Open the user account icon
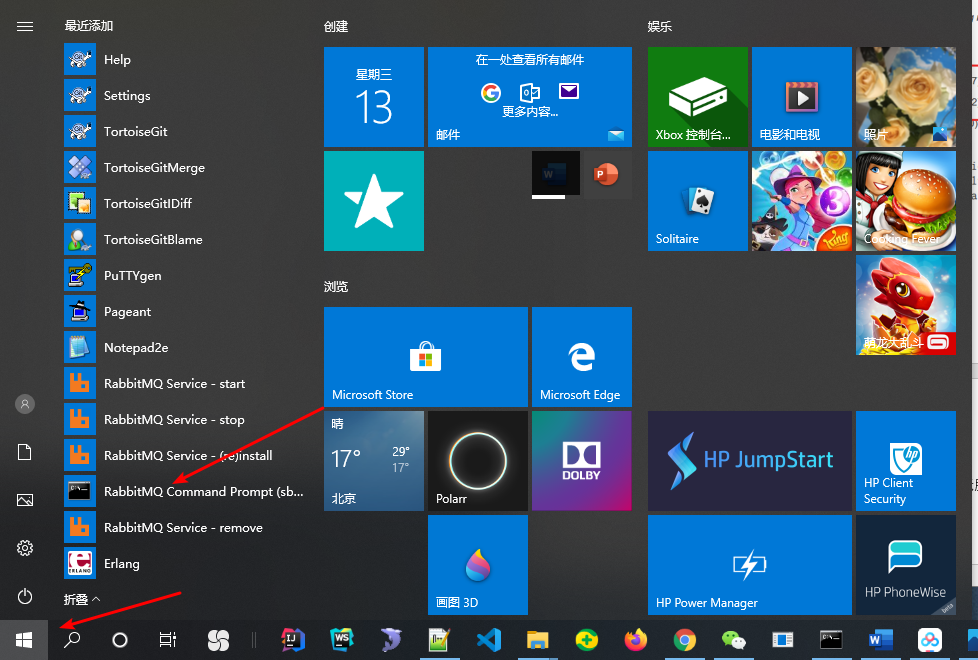This screenshot has width=978, height=660. [25, 404]
